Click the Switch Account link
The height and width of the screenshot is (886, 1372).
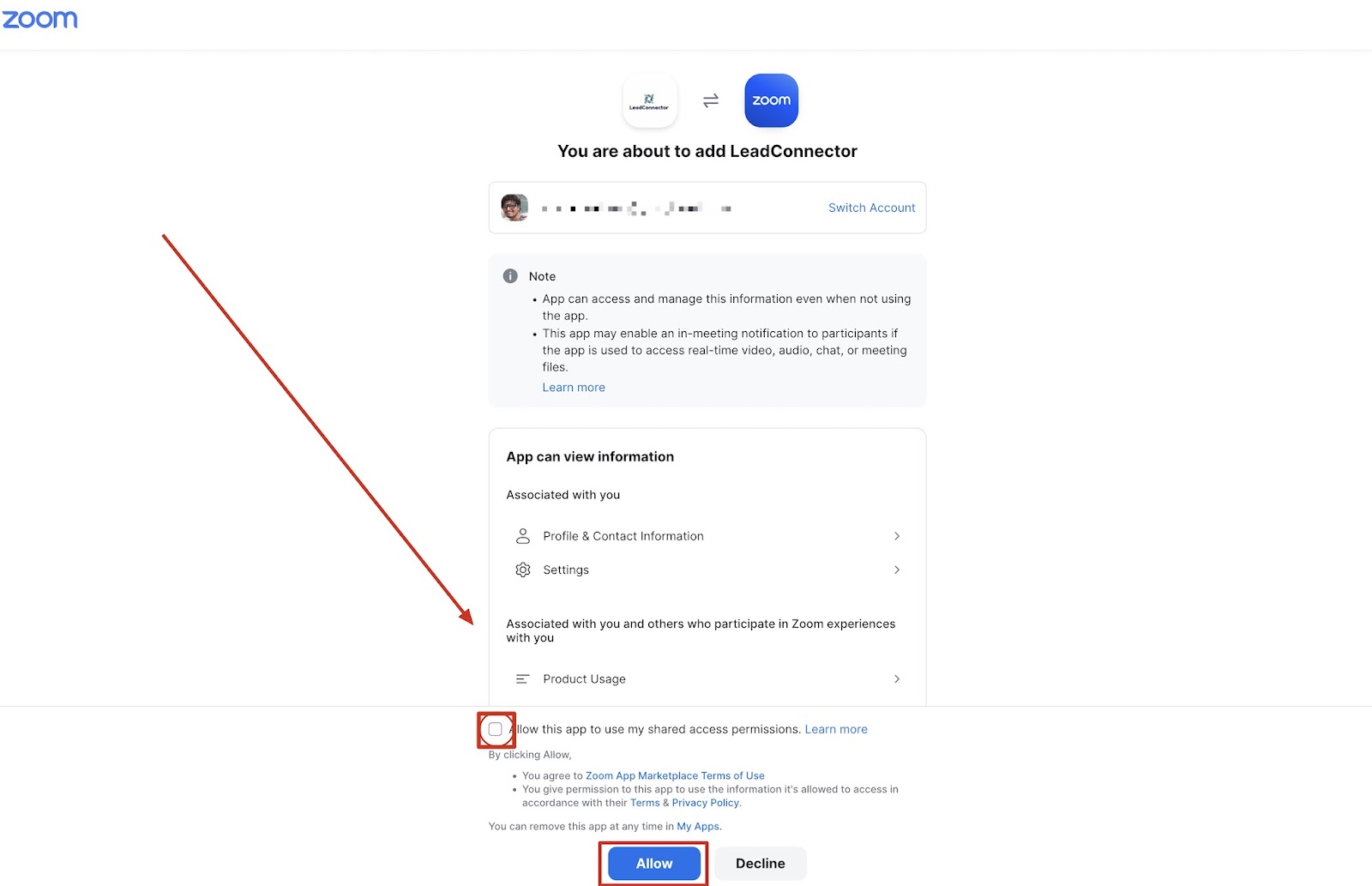pos(871,208)
